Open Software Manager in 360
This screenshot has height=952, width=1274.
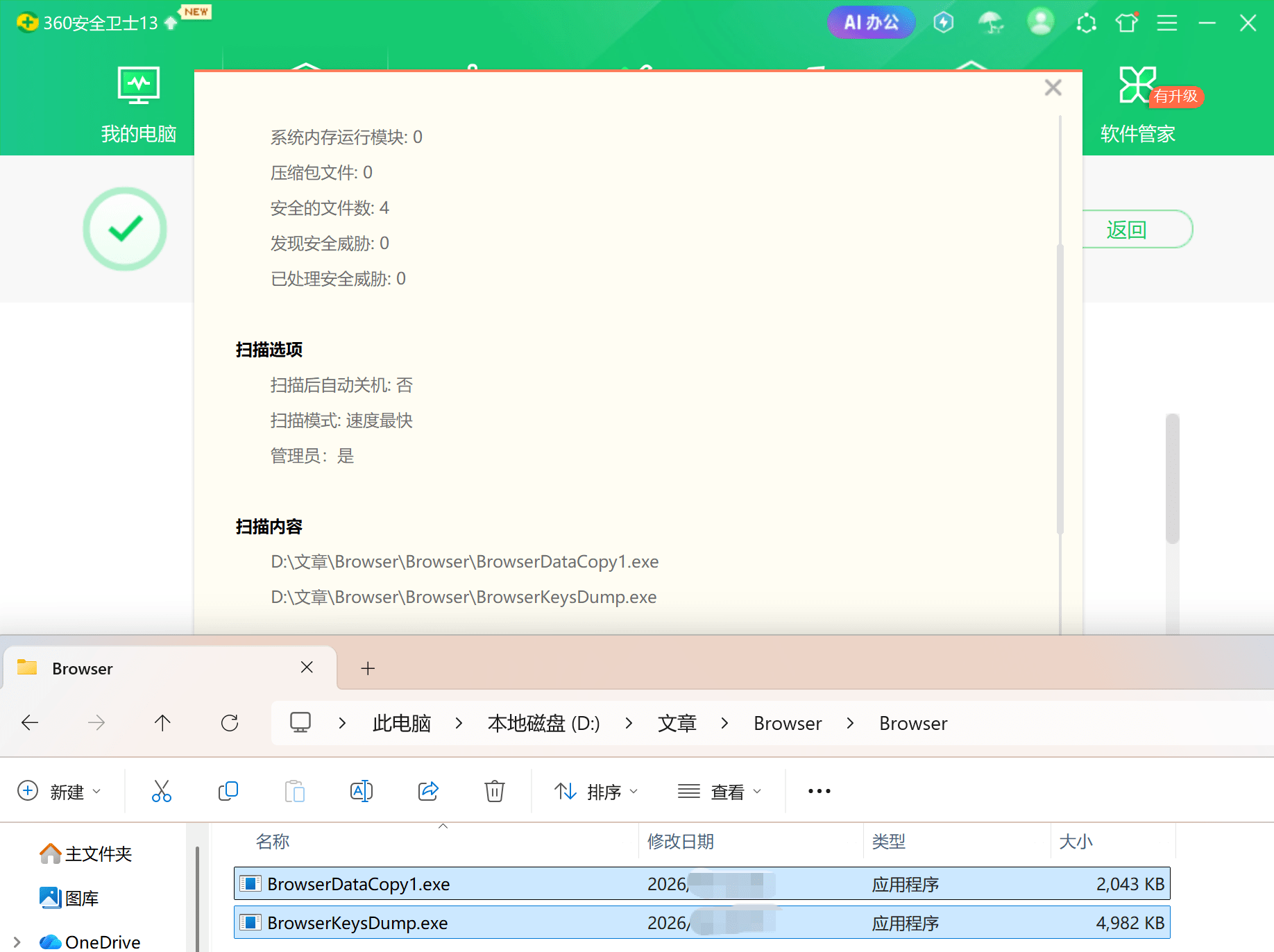click(x=1138, y=104)
